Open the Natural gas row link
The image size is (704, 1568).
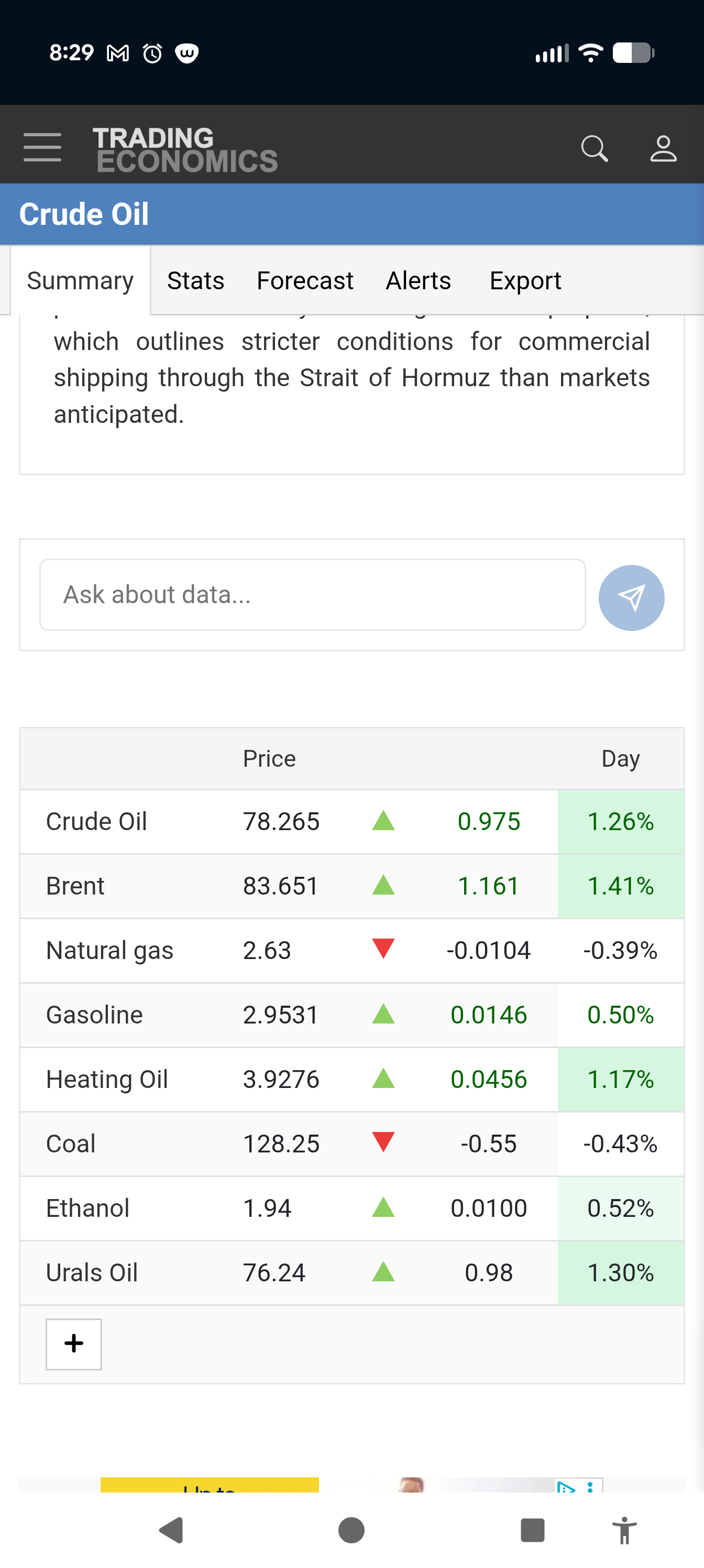[x=109, y=950]
